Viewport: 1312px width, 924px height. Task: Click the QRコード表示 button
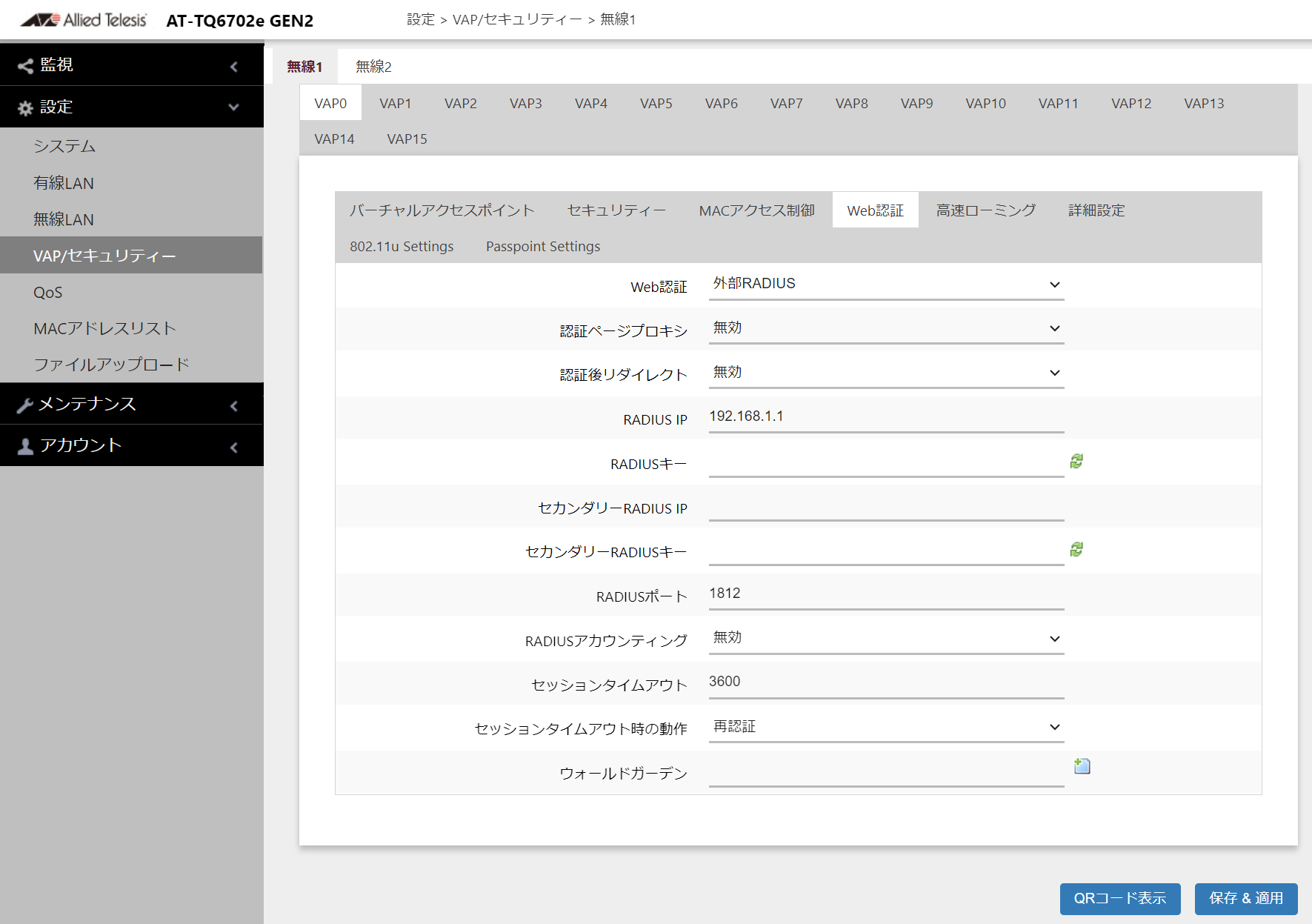1120,898
